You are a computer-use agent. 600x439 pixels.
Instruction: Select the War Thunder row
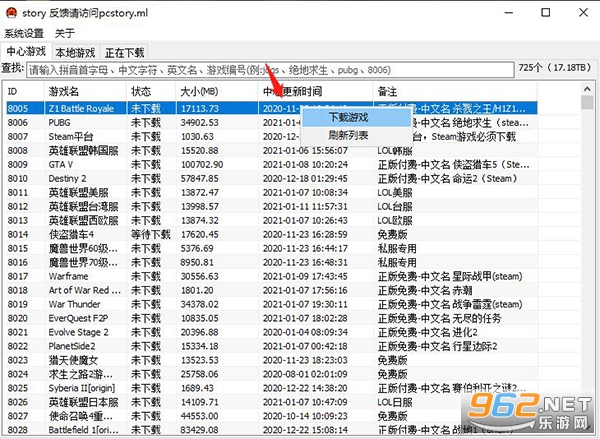click(x=272, y=304)
